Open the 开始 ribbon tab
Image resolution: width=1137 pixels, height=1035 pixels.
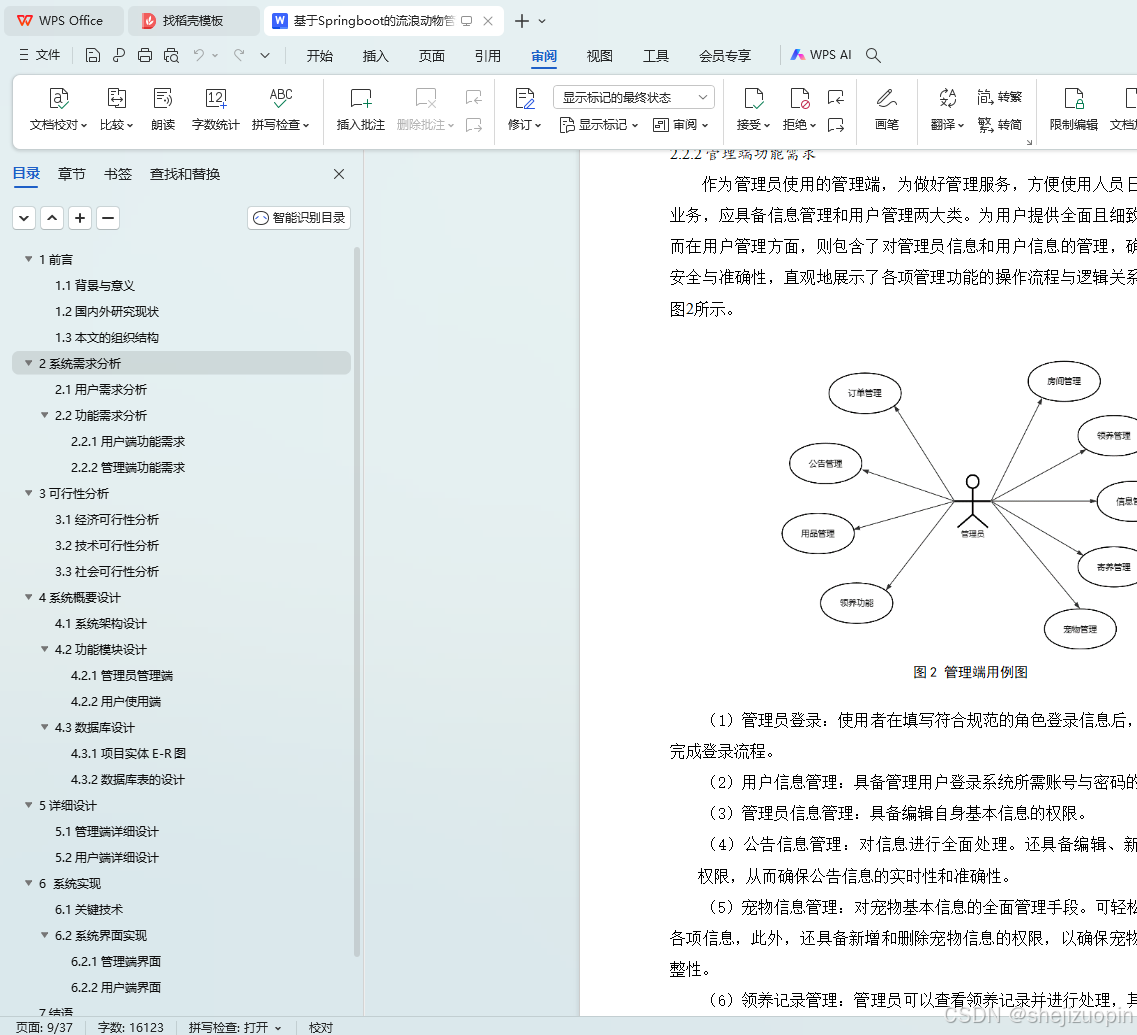point(319,56)
